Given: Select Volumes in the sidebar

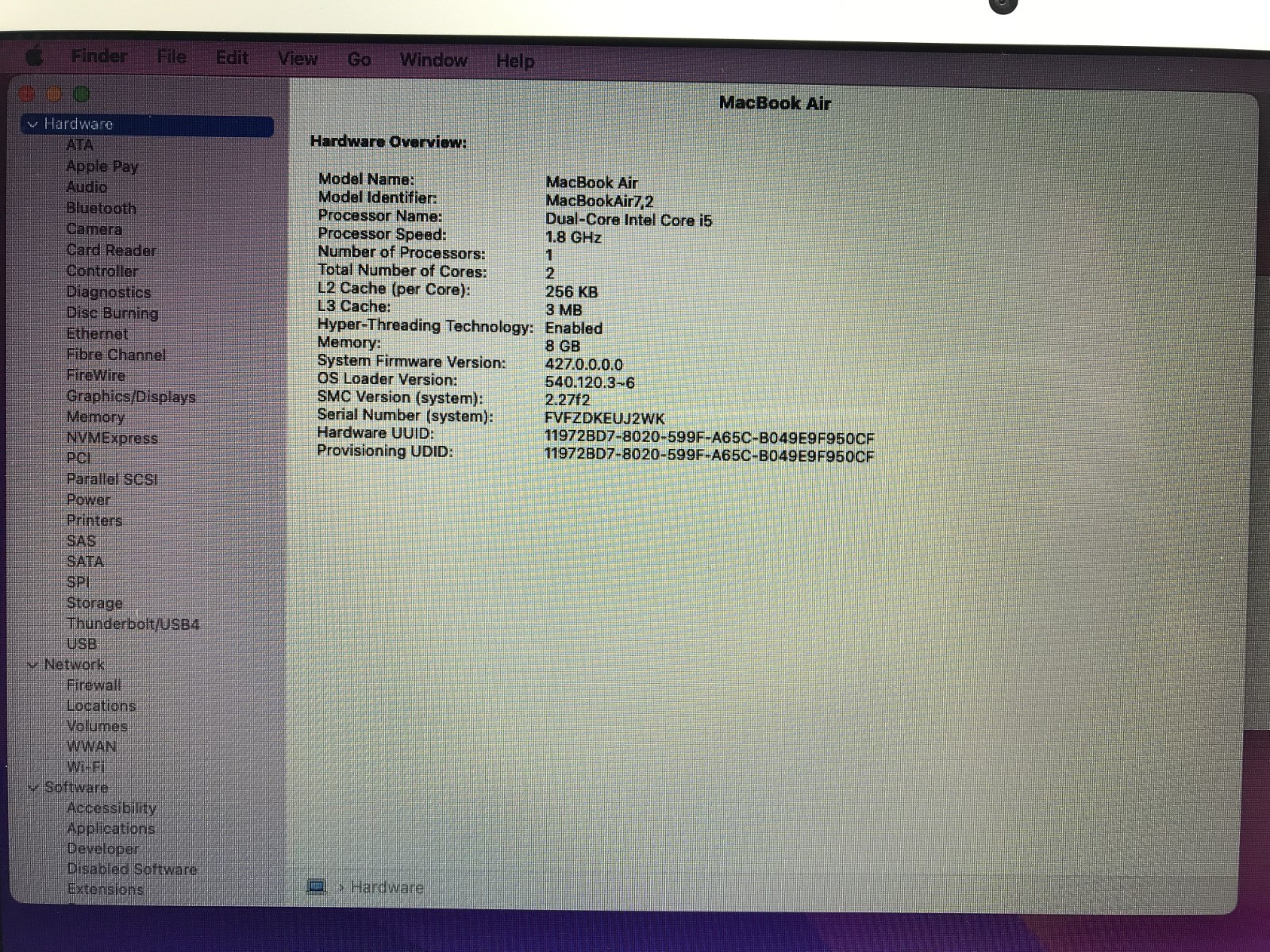Looking at the screenshot, I should point(97,727).
